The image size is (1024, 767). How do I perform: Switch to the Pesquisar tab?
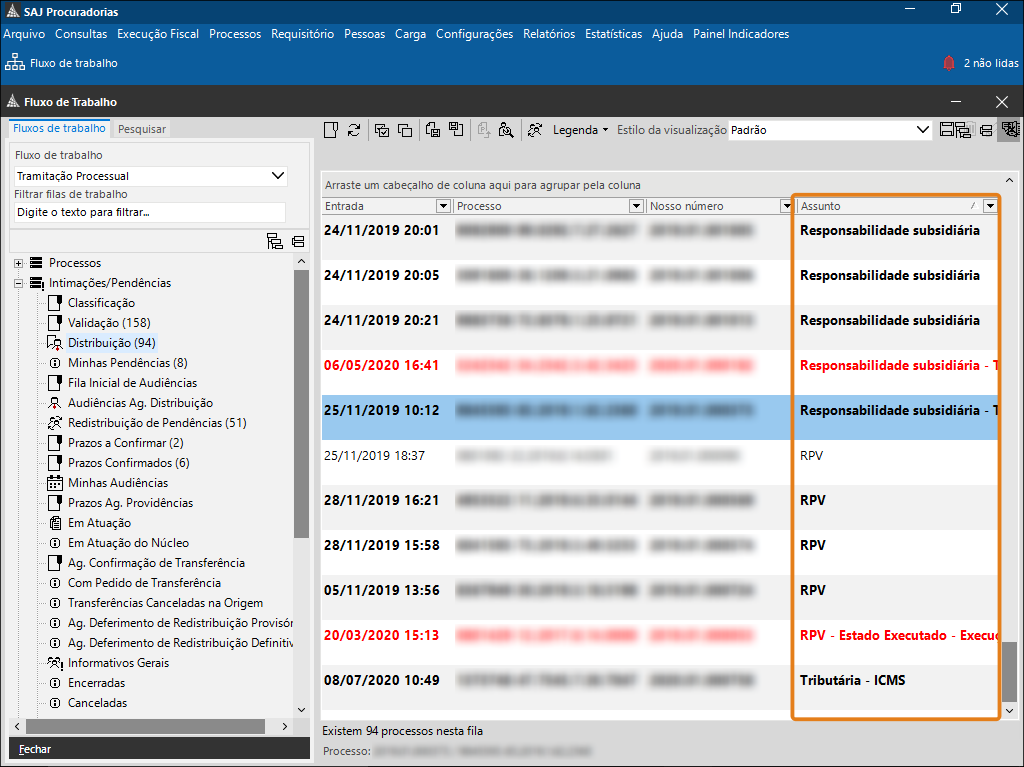pyautogui.click(x=142, y=129)
